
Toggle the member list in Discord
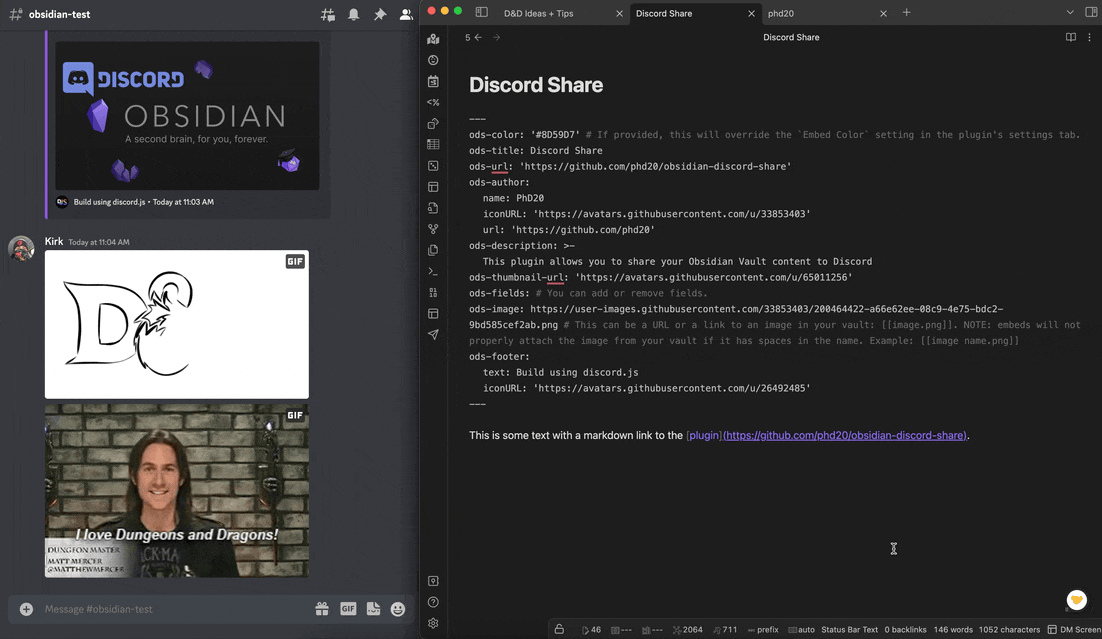tap(405, 14)
